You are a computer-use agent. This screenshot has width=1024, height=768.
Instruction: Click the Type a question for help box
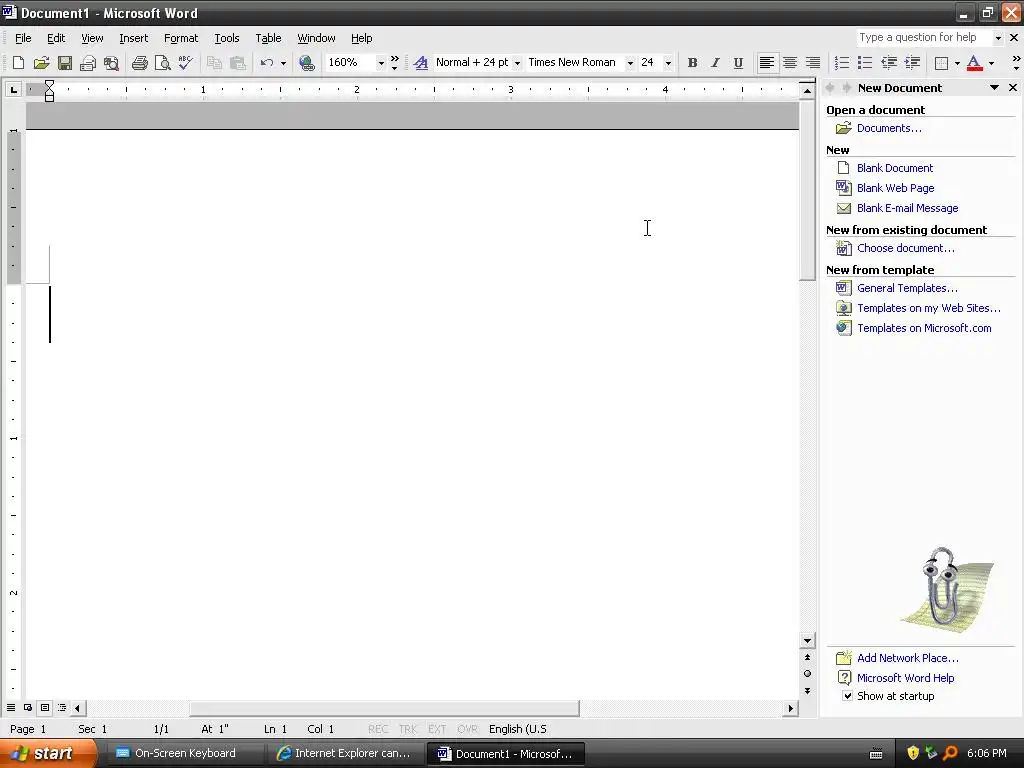pos(923,38)
